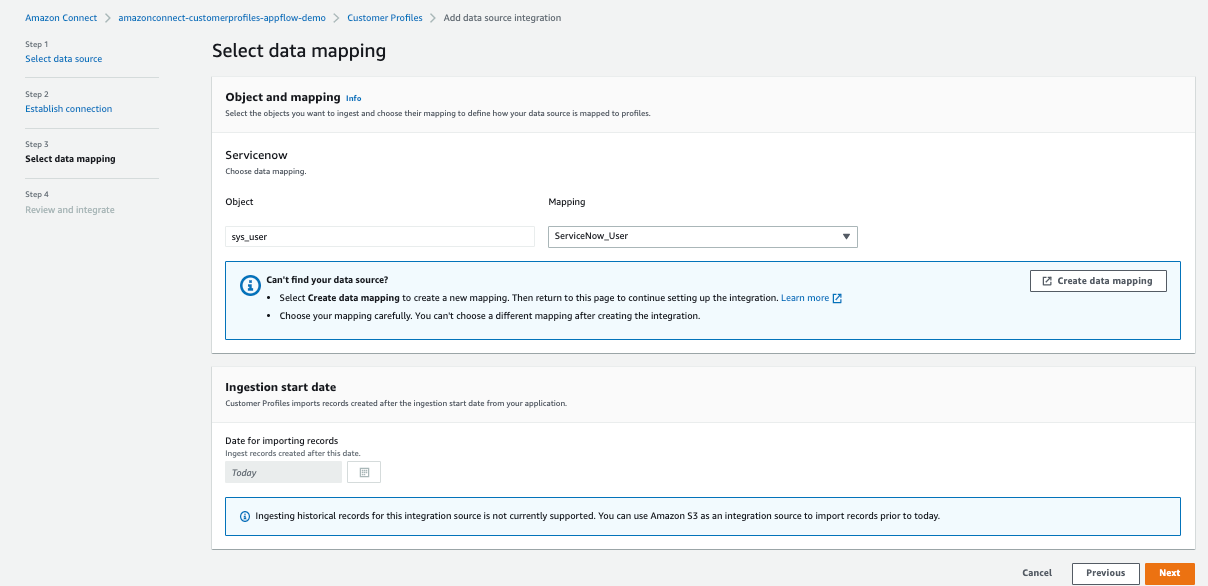Select Step 3 Select data mapping

pyautogui.click(x=70, y=159)
